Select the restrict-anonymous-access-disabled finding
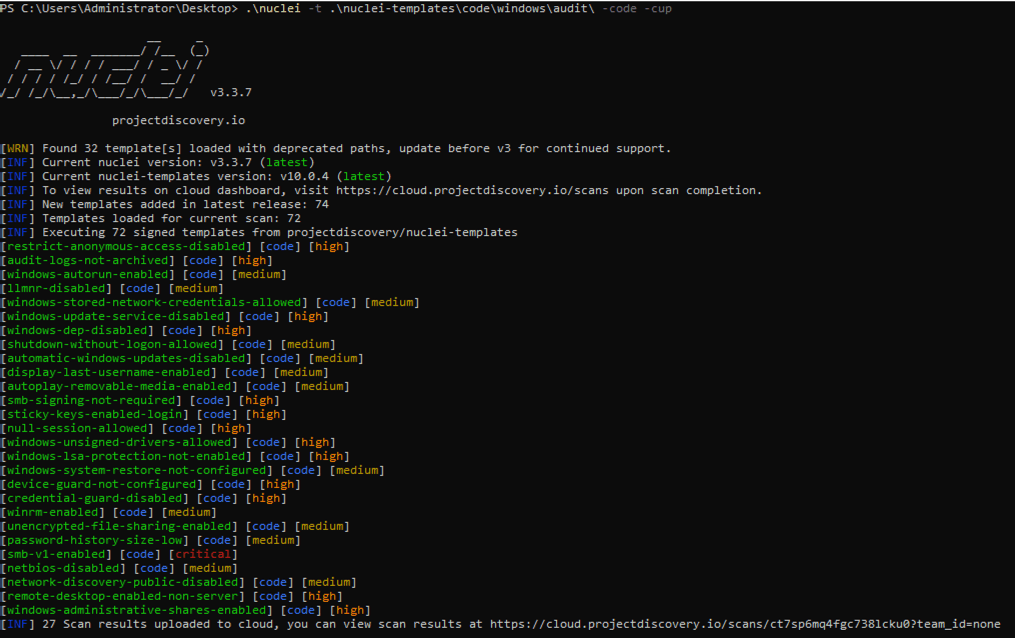1015x638 pixels. click(x=125, y=246)
